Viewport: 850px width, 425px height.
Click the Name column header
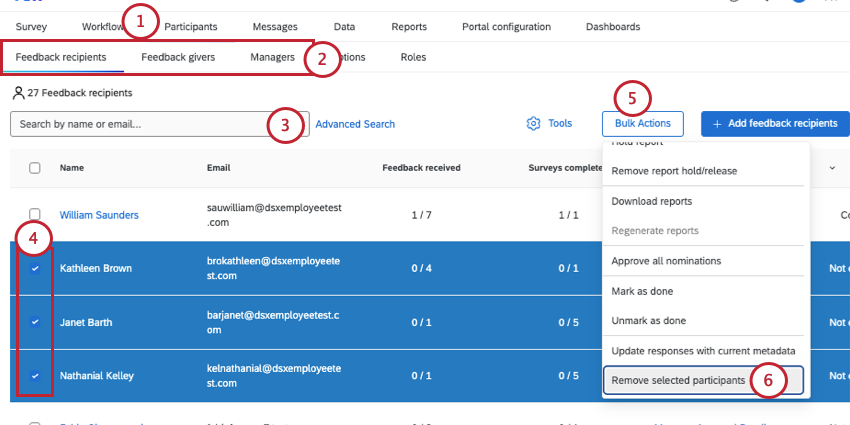coord(72,168)
